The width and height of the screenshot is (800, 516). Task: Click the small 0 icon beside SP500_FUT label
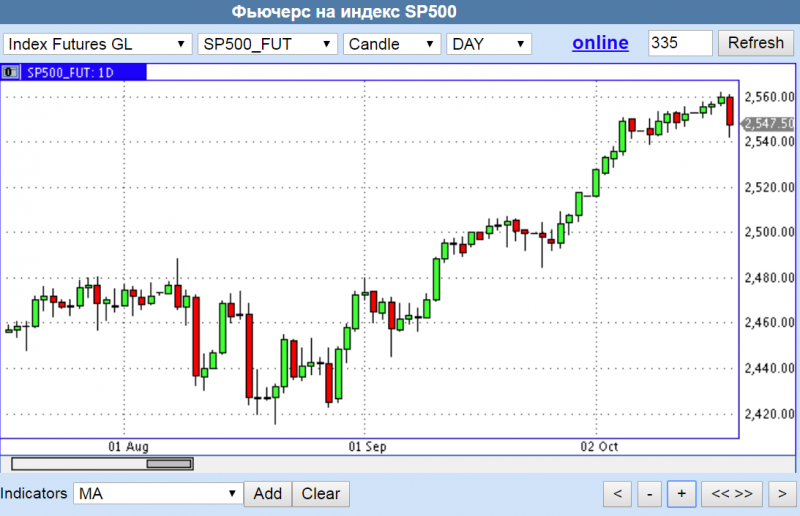[x=11, y=72]
